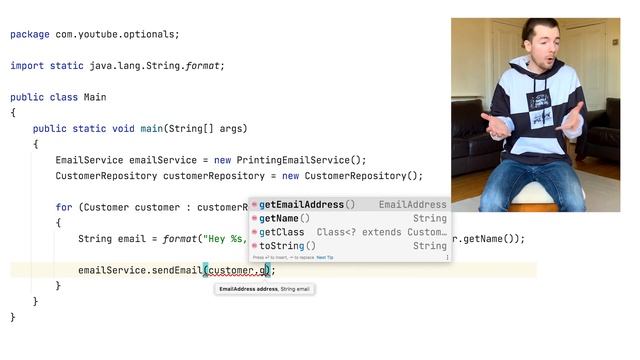Open the Next Tip link in popup
The height and width of the screenshot is (360, 640).
point(325,258)
